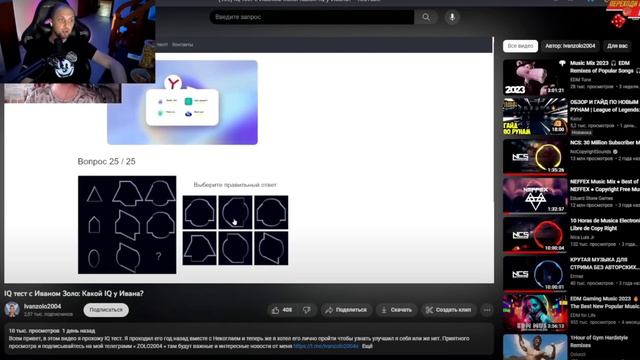Image resolution: width=640 pixels, height=360 pixels.
Task: Click the red dice icon in the top corner
Action: click(618, 20)
